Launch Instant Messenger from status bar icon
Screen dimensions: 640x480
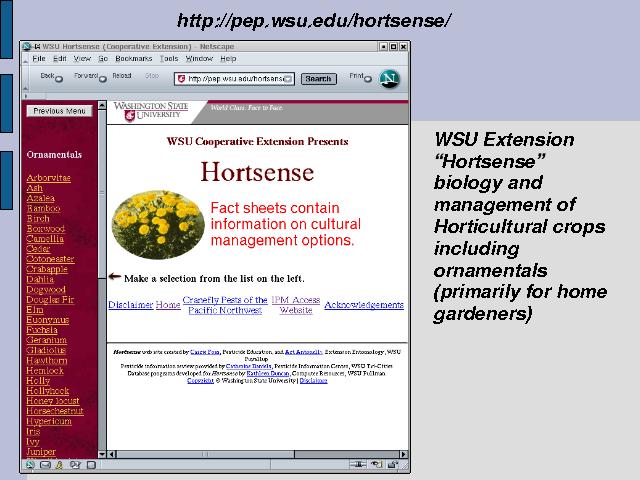[60, 464]
